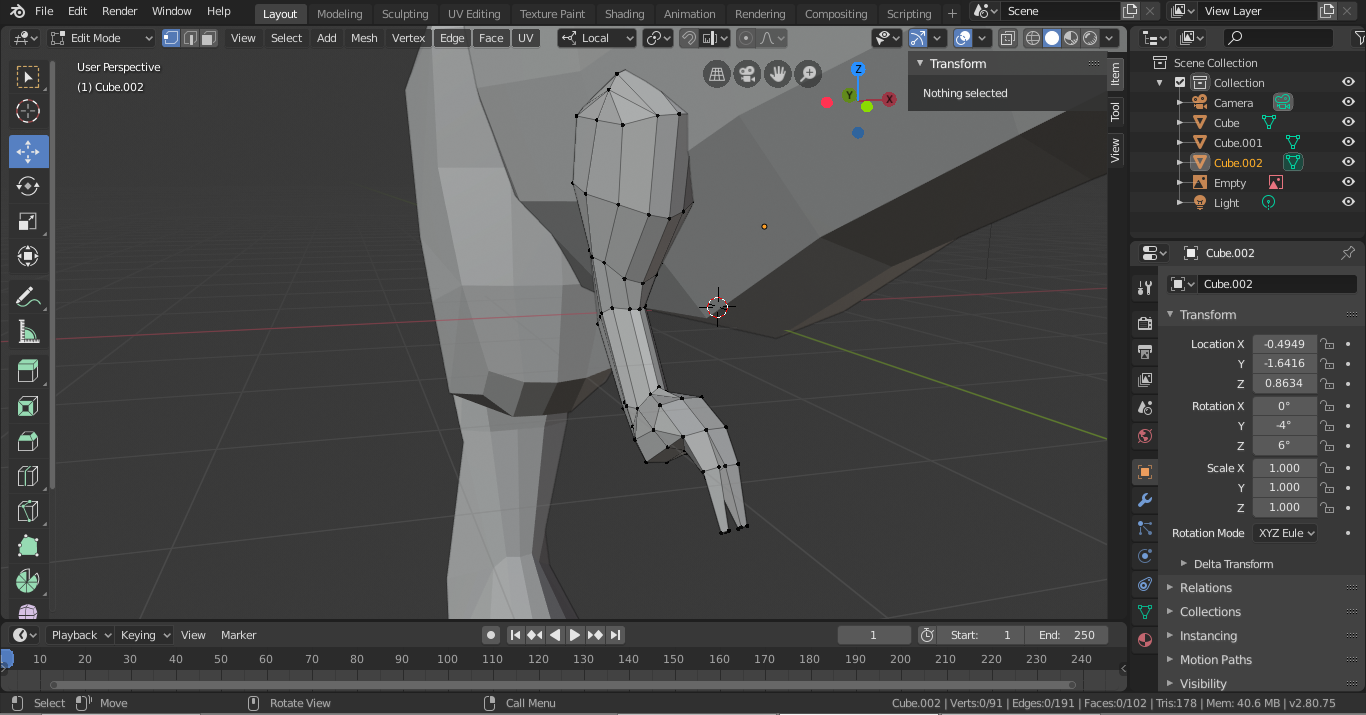Viewport: 1366px width, 715px height.
Task: Expand the Delta Transform section
Action: (1233, 564)
